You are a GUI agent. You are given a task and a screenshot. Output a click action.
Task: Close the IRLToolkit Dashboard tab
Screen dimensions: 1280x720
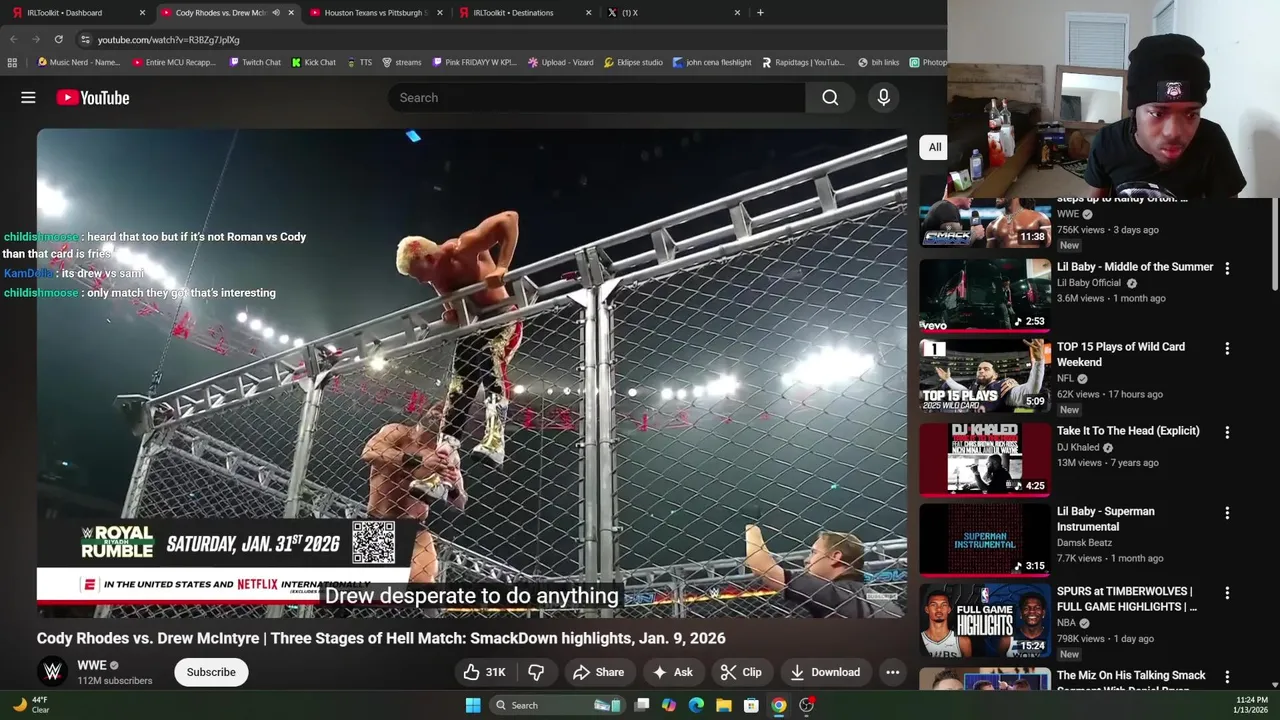[142, 13]
